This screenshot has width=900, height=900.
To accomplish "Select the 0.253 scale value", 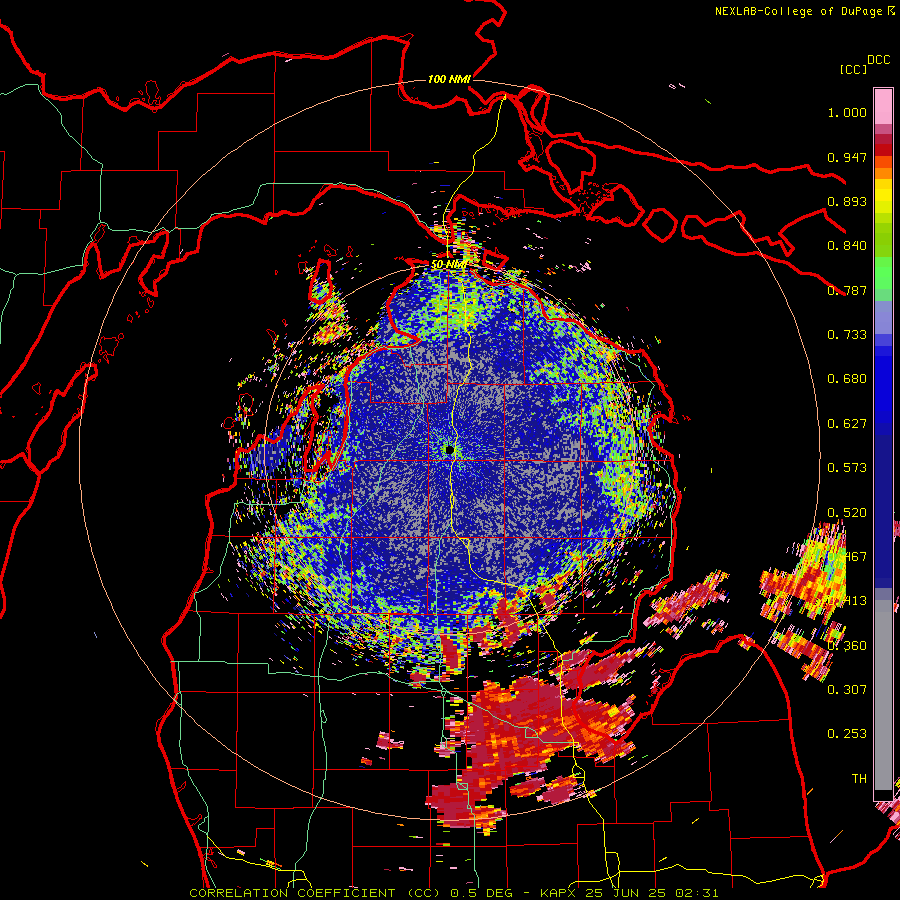I will point(847,734).
